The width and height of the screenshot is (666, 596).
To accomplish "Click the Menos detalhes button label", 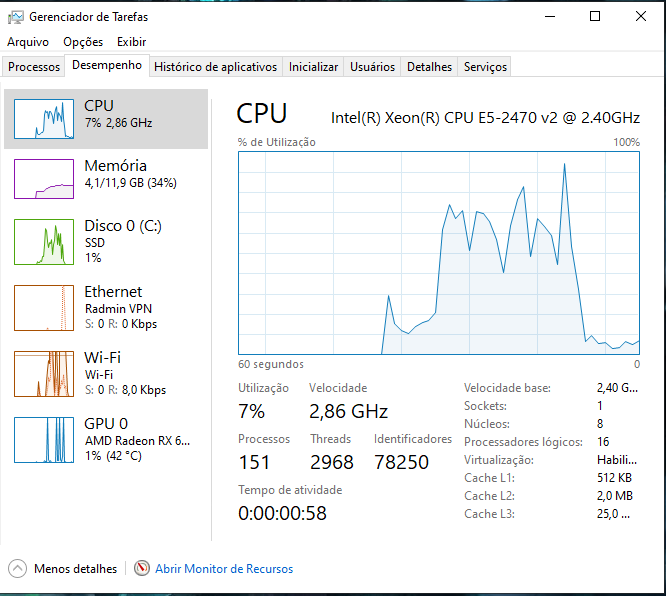I will pyautogui.click(x=76, y=569).
